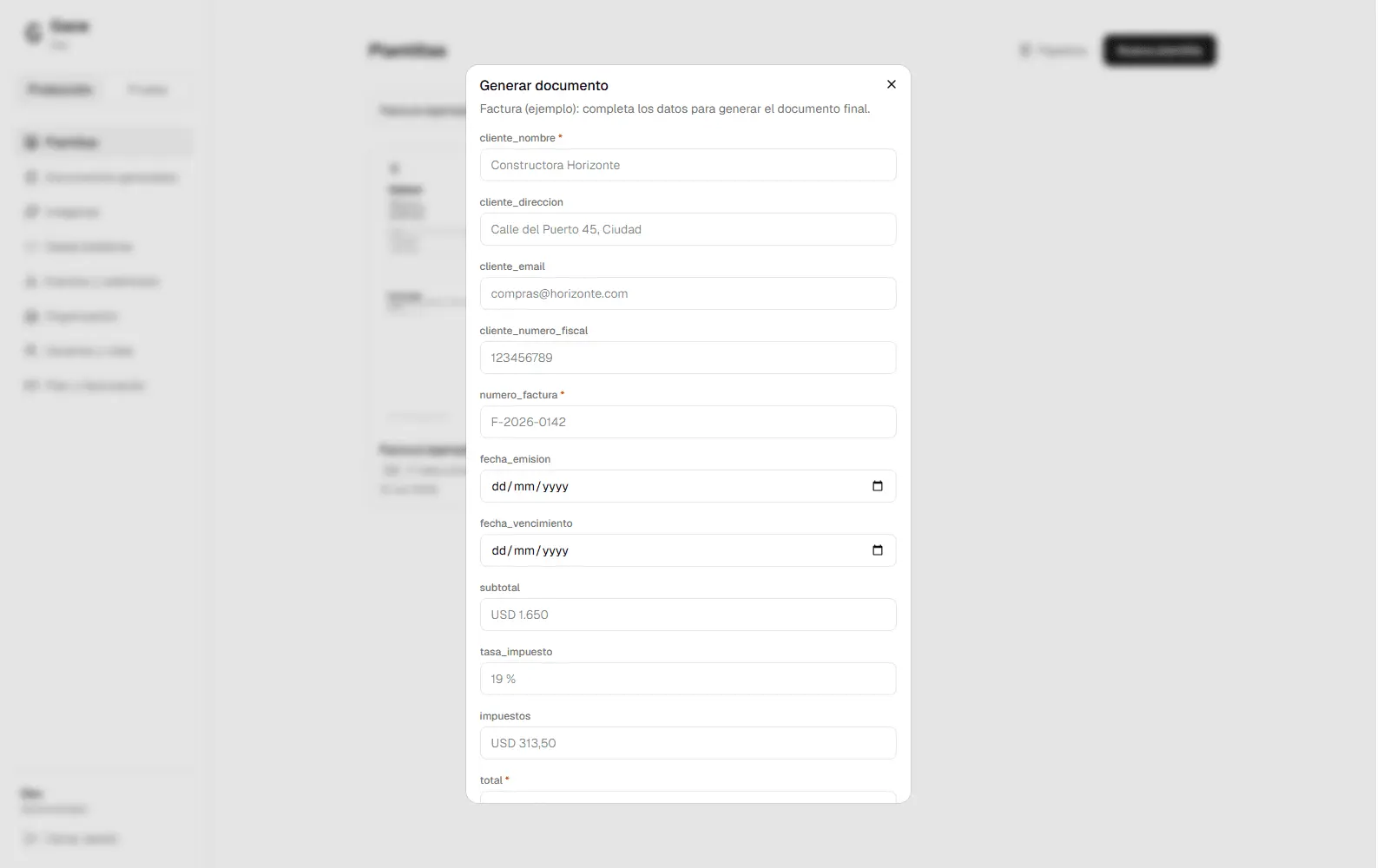Screen dimensions: 1389x868
Task: Click into the cliente_direccion input box
Action: pyautogui.click(x=688, y=229)
